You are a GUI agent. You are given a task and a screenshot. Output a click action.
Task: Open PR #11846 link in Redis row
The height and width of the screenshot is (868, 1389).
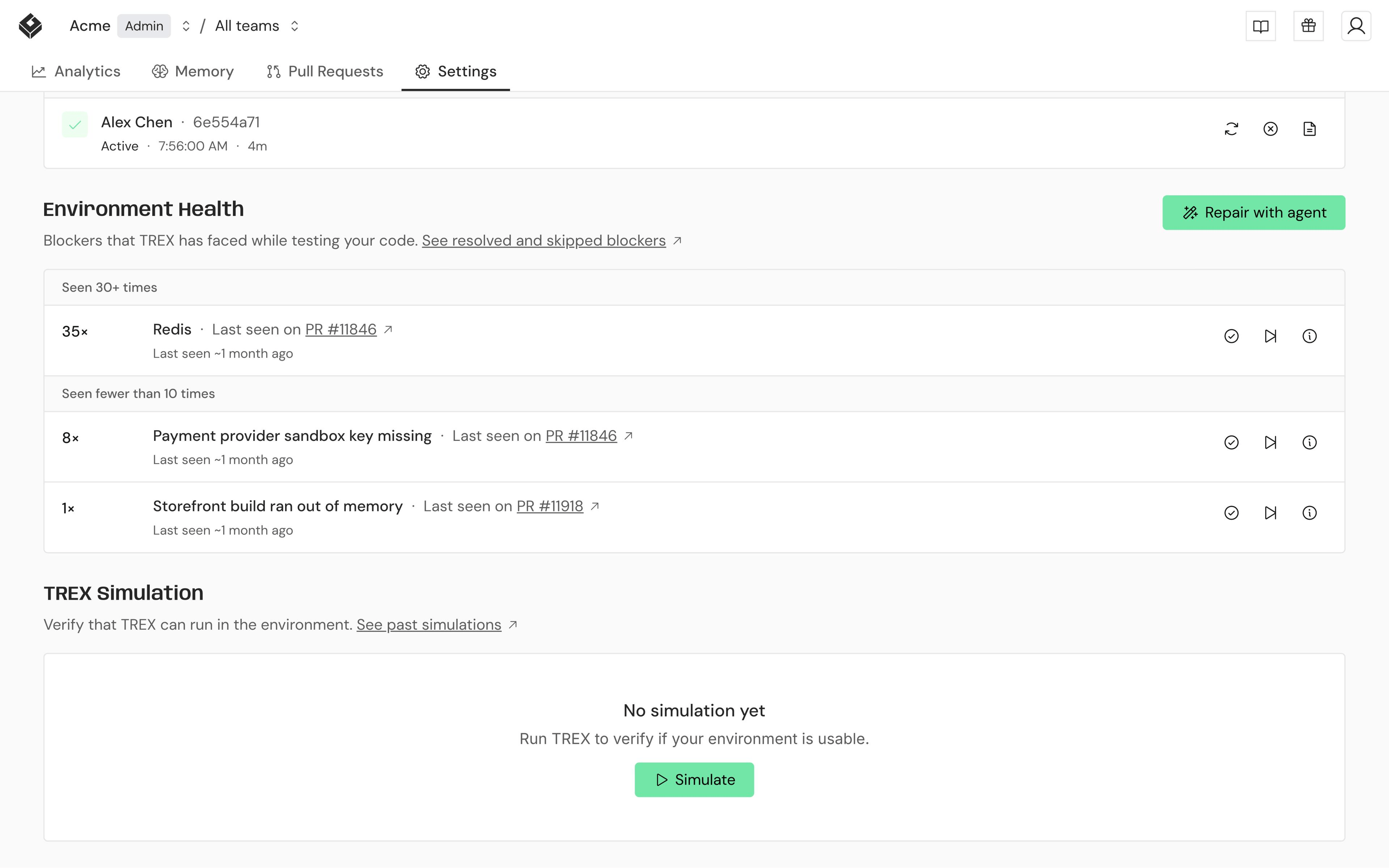[x=341, y=329]
